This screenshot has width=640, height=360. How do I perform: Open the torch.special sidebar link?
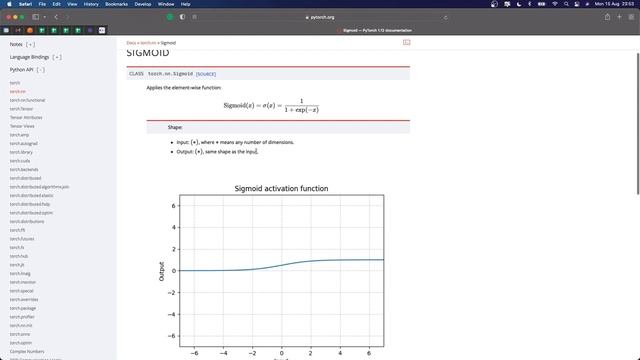point(22,291)
